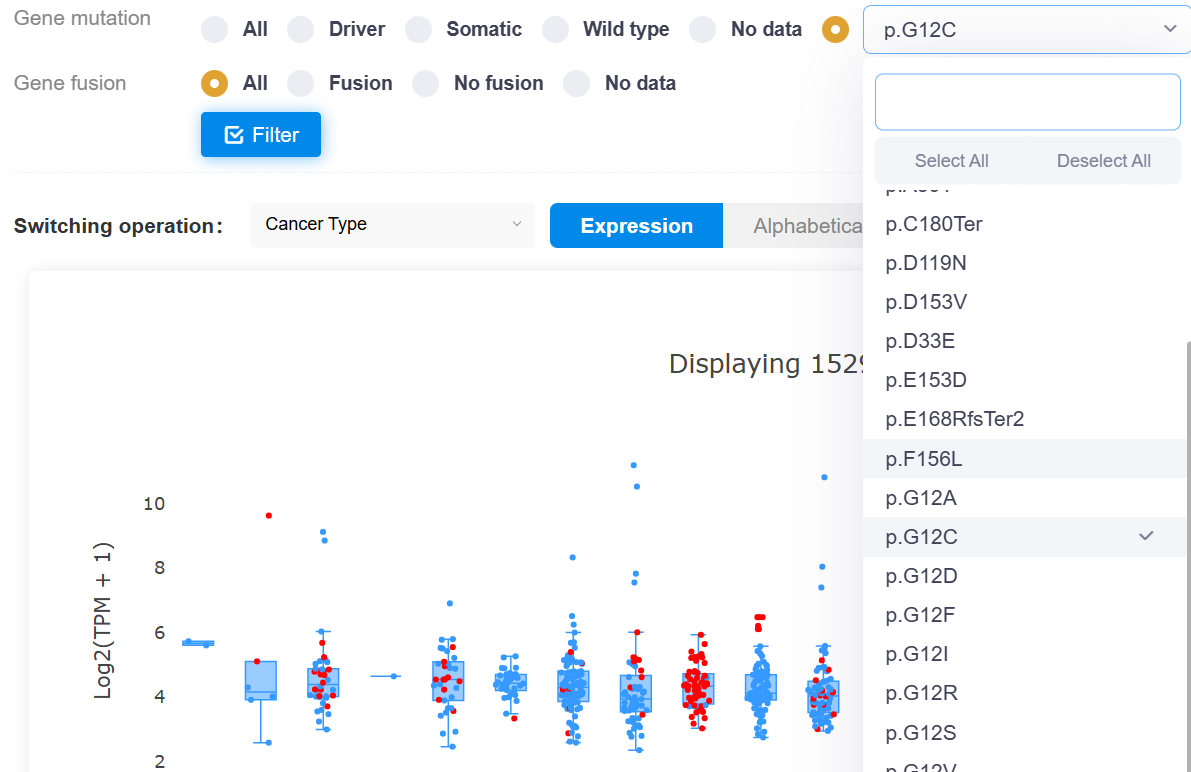Open the Cancer Type switching dropdown
The image size is (1191, 772).
pyautogui.click(x=392, y=225)
